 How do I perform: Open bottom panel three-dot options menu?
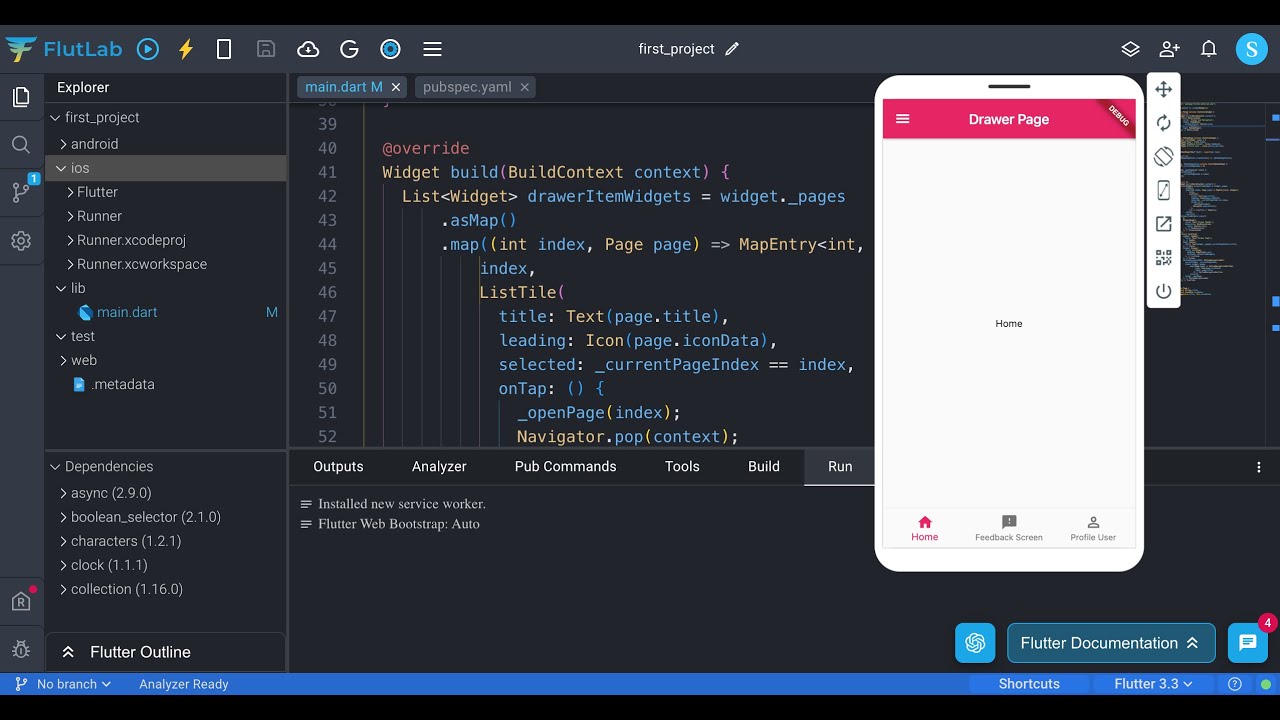(1259, 467)
